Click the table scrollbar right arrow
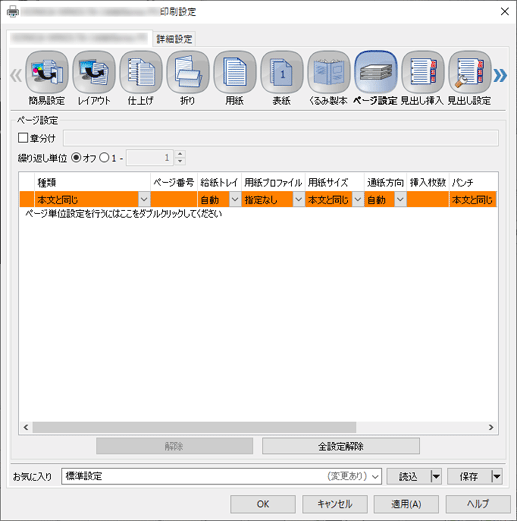This screenshot has width=517, height=521. tap(491, 427)
